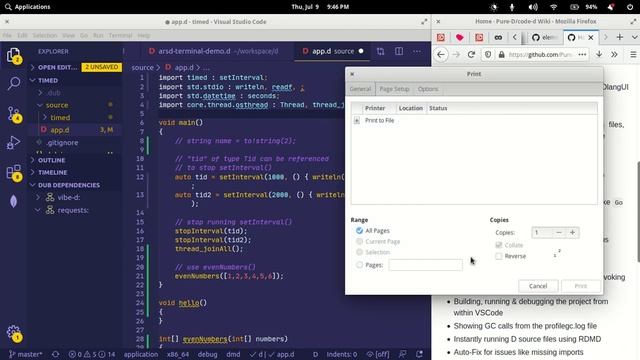The width and height of the screenshot is (640, 360).
Task: Click Firefox back navigation arrow
Action: coord(441,54)
